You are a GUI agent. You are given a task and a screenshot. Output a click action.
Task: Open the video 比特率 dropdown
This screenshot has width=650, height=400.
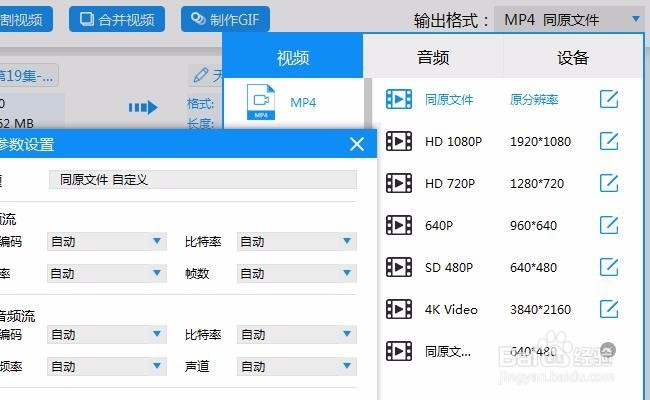pos(296,241)
